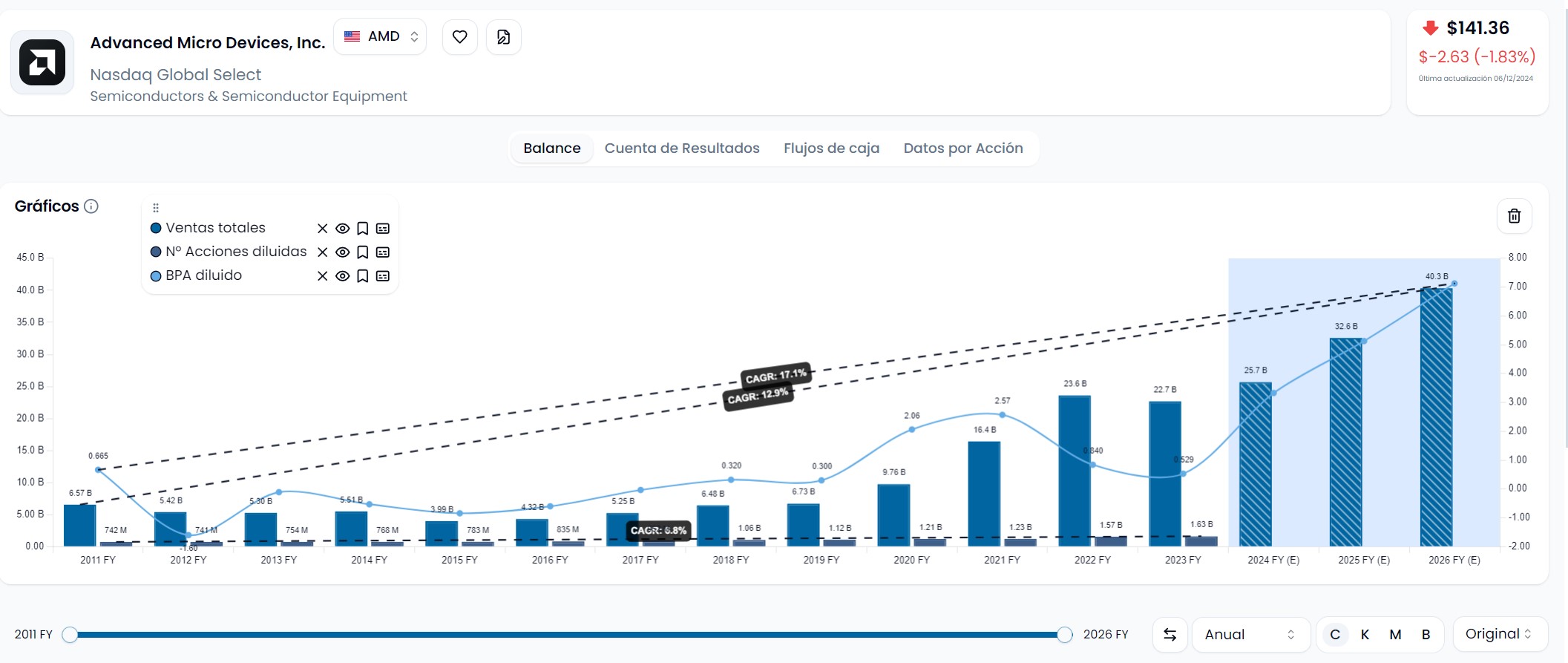Select the Datos por Acción tab

coord(963,148)
